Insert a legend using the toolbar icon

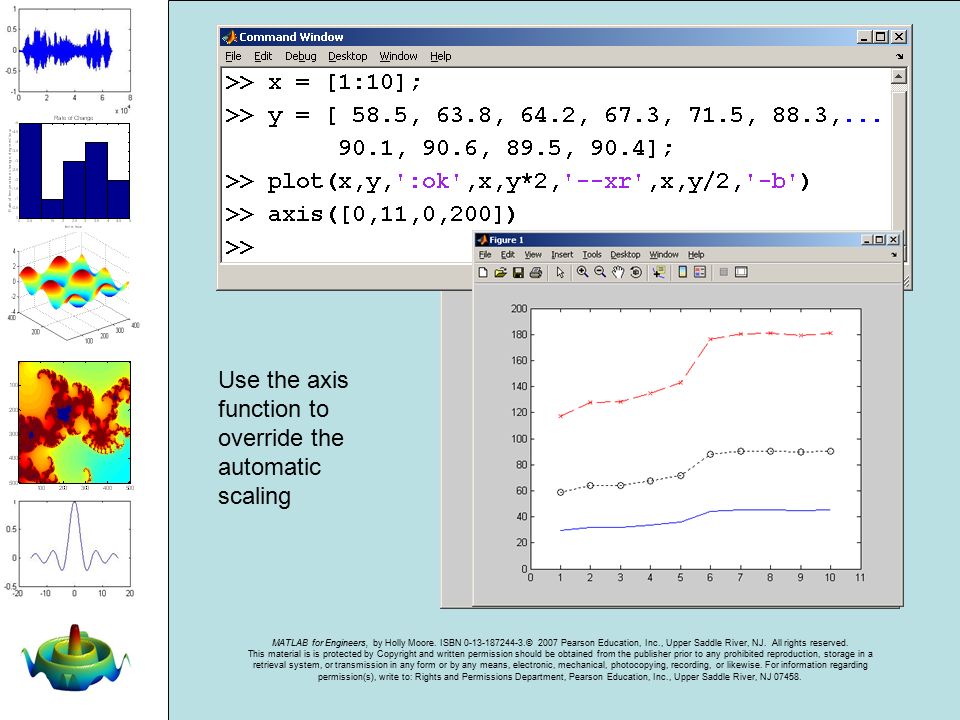tap(700, 272)
